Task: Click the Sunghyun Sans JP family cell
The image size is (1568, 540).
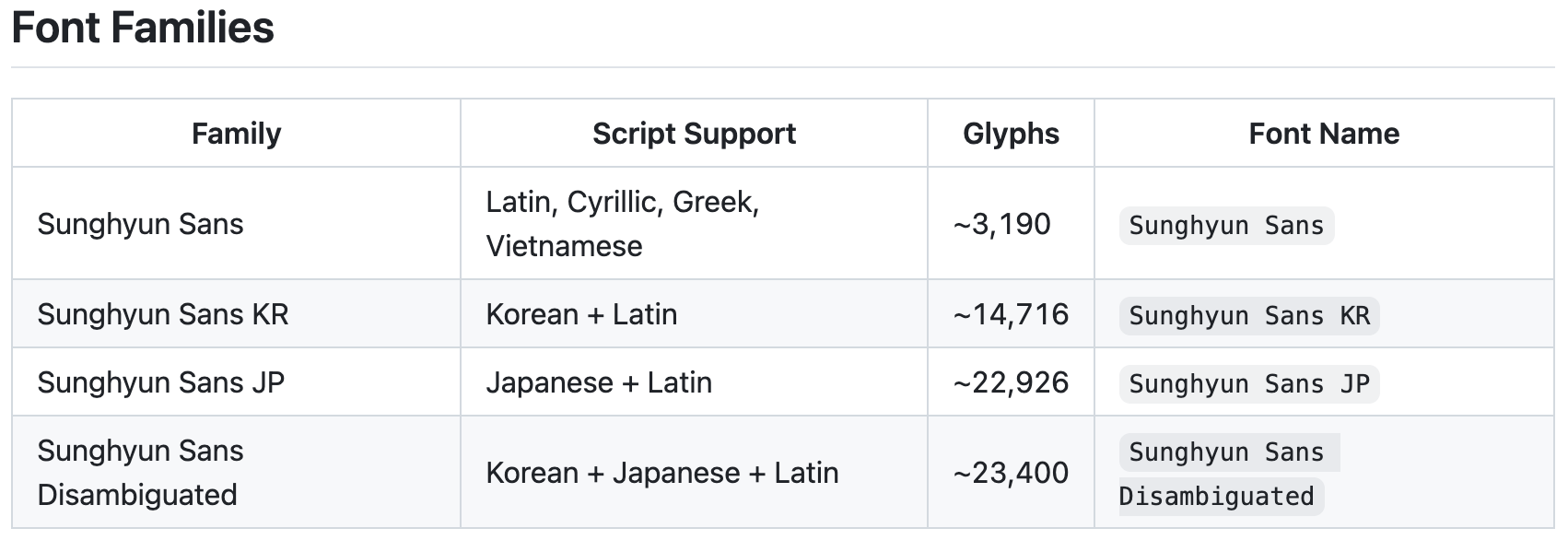Action: click(x=236, y=382)
